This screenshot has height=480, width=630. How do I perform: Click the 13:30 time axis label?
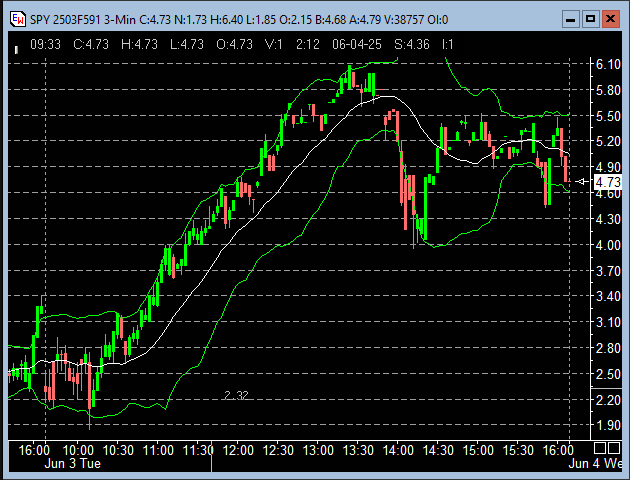tap(358, 450)
